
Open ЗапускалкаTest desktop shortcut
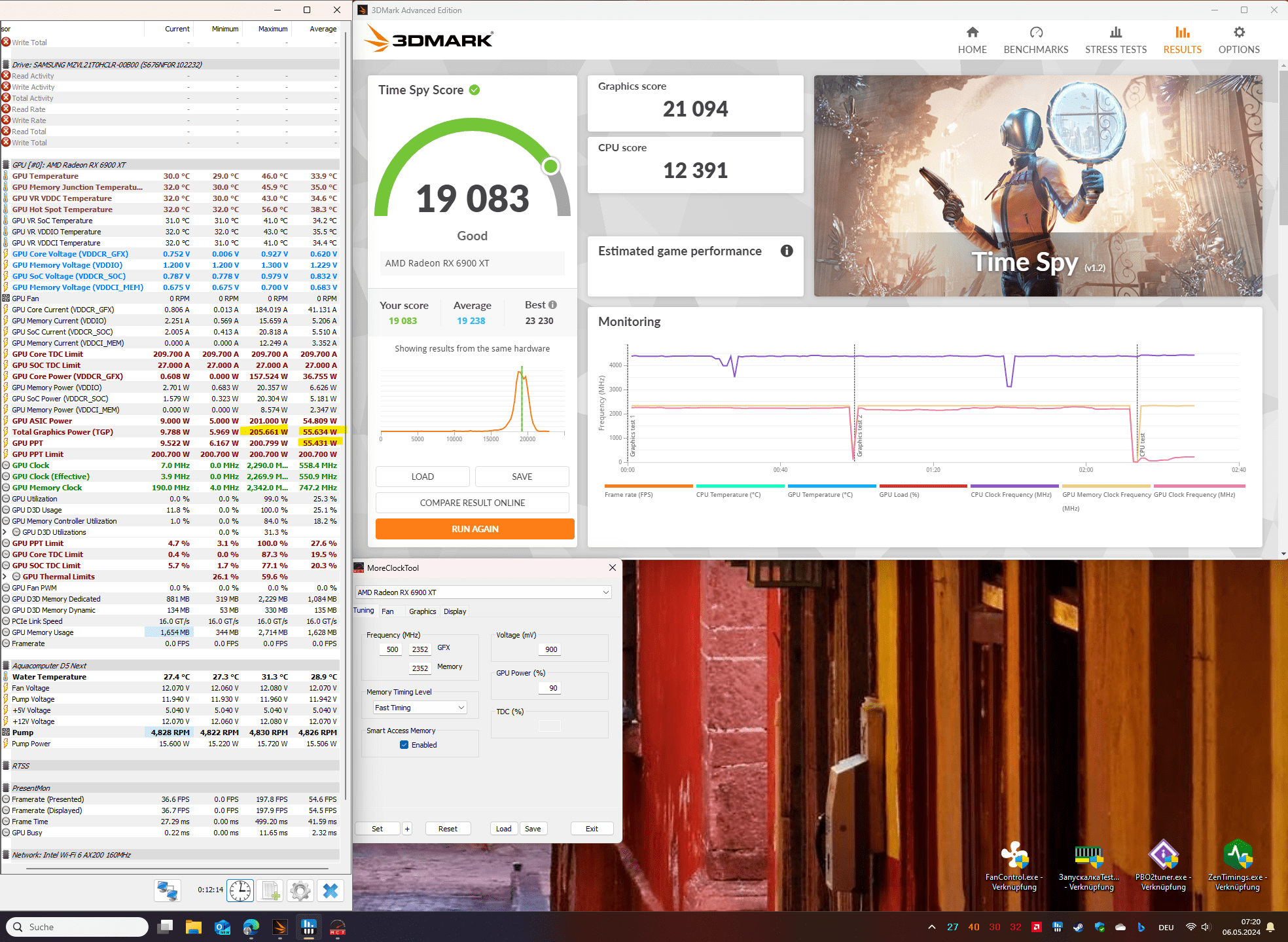point(1089,866)
